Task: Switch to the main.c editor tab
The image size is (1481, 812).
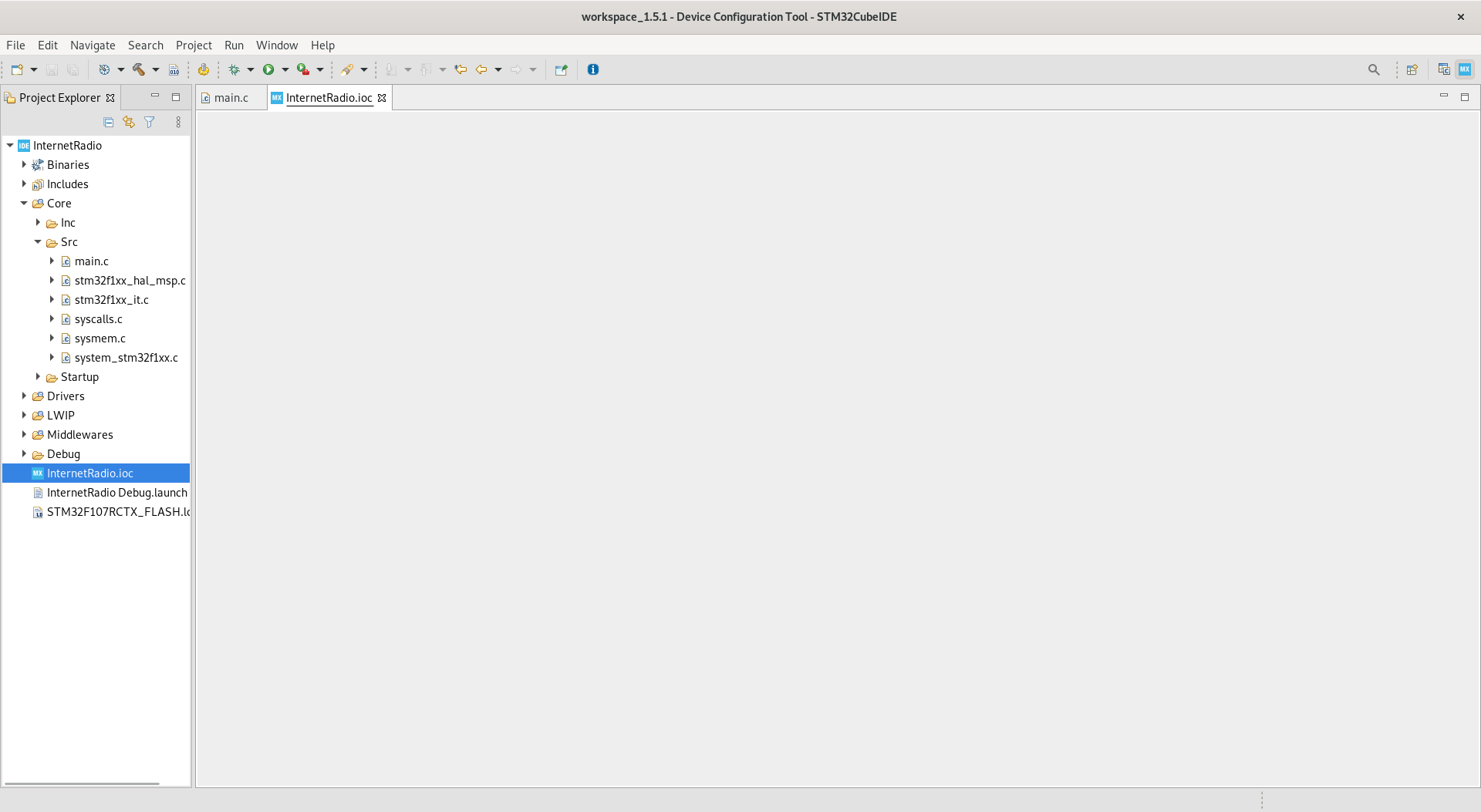Action: [230, 98]
